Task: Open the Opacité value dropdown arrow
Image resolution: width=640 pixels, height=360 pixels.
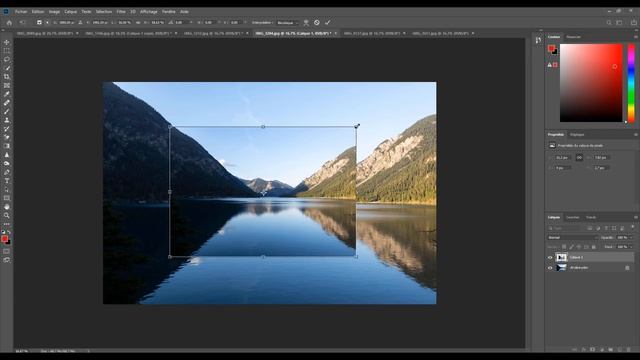Action: pos(631,237)
